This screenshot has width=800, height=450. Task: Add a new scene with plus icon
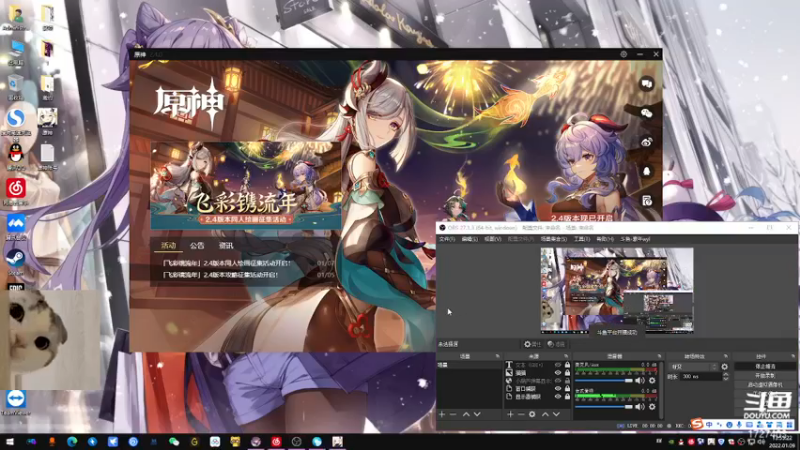(442, 414)
